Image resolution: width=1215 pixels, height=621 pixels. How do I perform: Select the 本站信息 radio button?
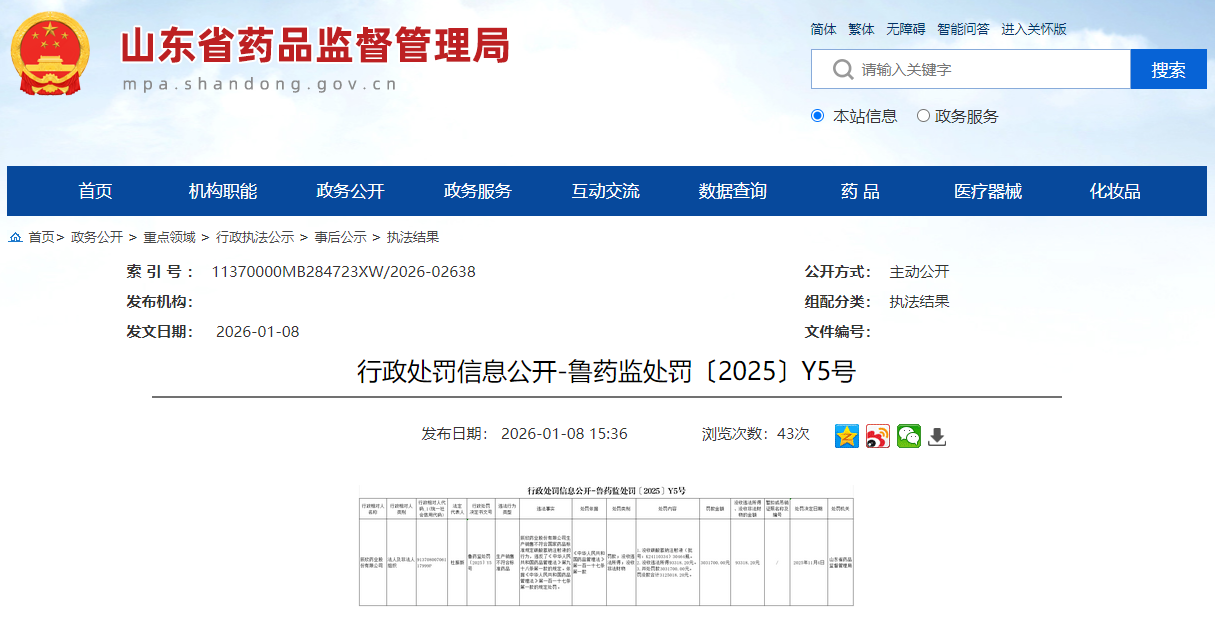click(817, 116)
